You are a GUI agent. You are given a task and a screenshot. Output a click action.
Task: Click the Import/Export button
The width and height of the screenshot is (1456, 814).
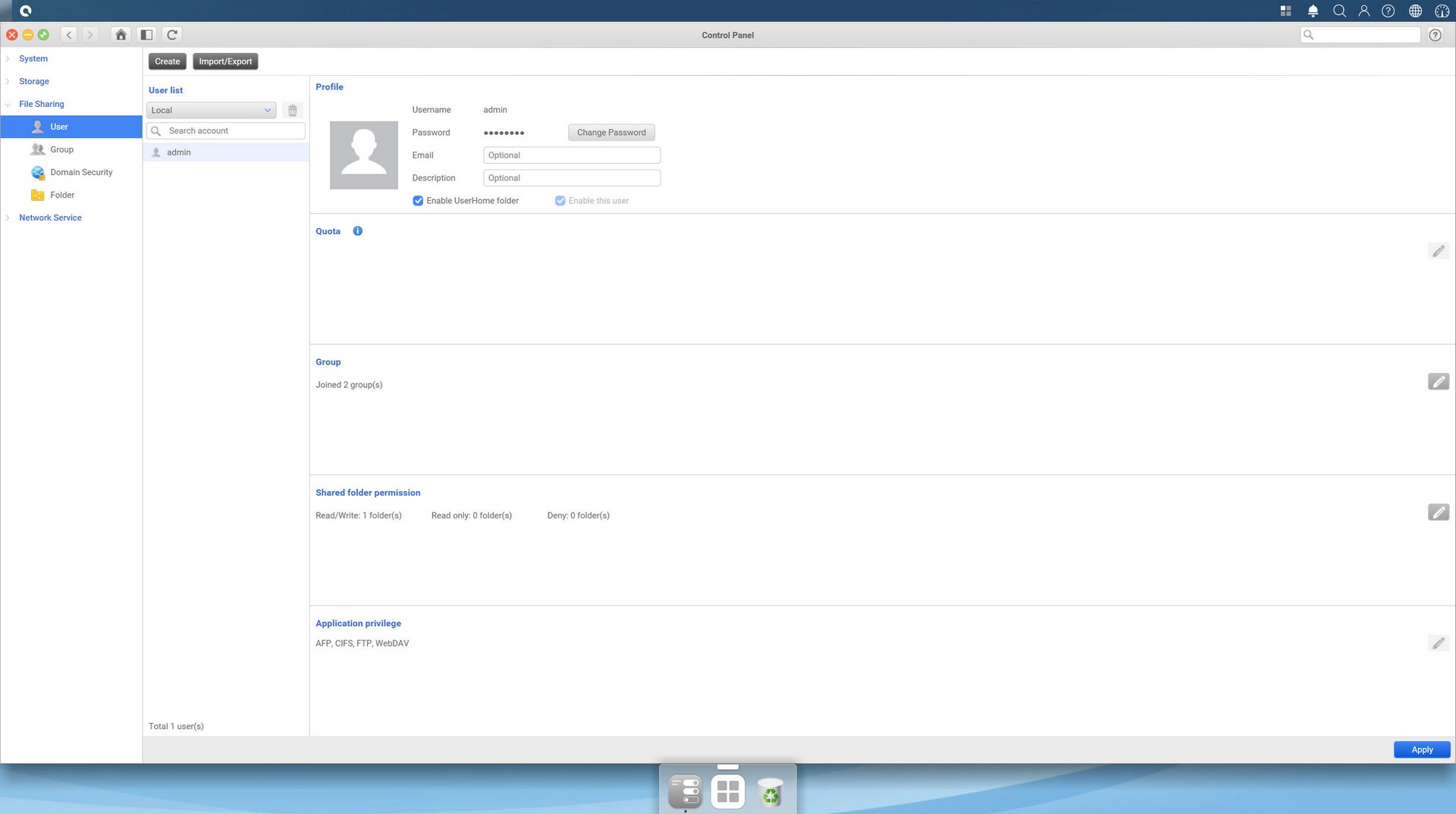pos(225,61)
